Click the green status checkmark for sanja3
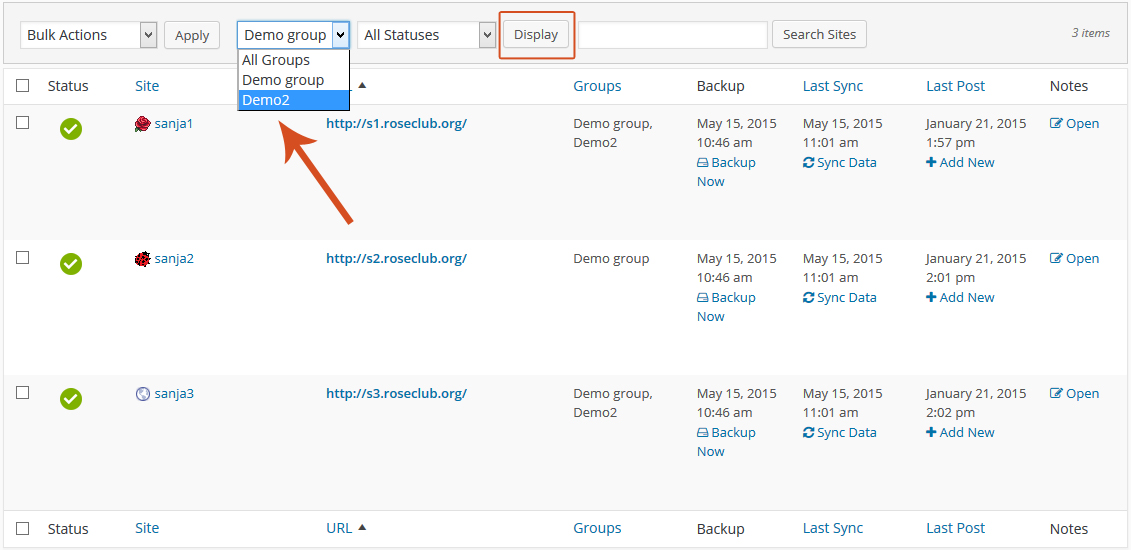 (71, 399)
